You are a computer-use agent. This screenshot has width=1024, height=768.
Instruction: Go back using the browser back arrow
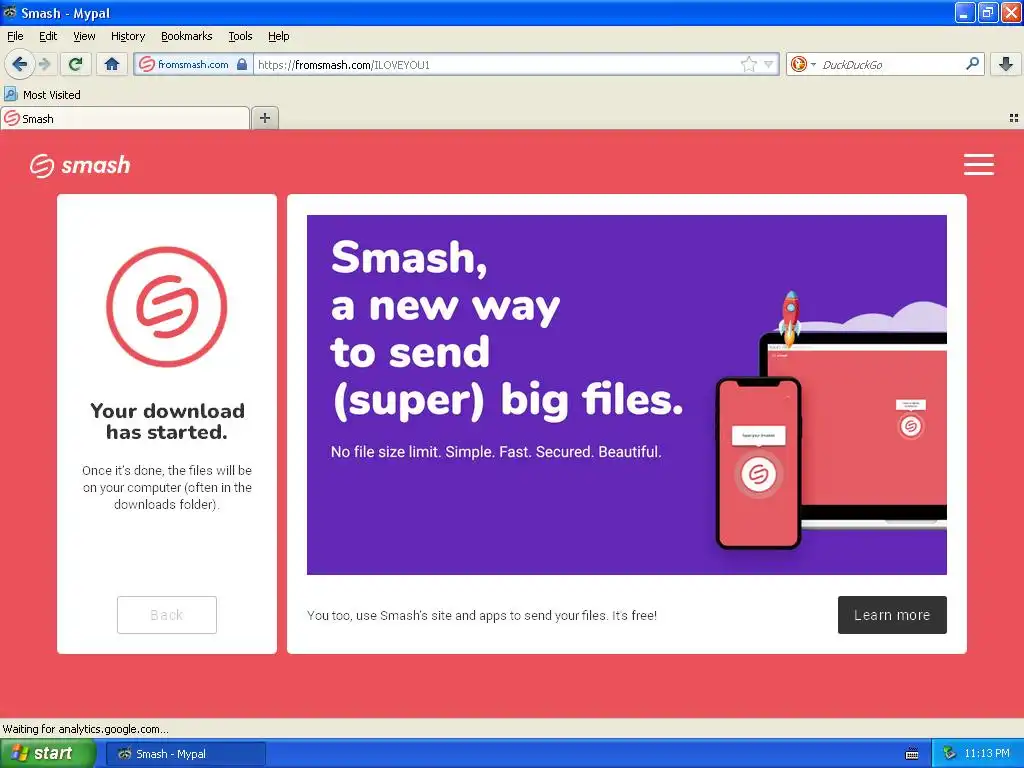tap(19, 64)
